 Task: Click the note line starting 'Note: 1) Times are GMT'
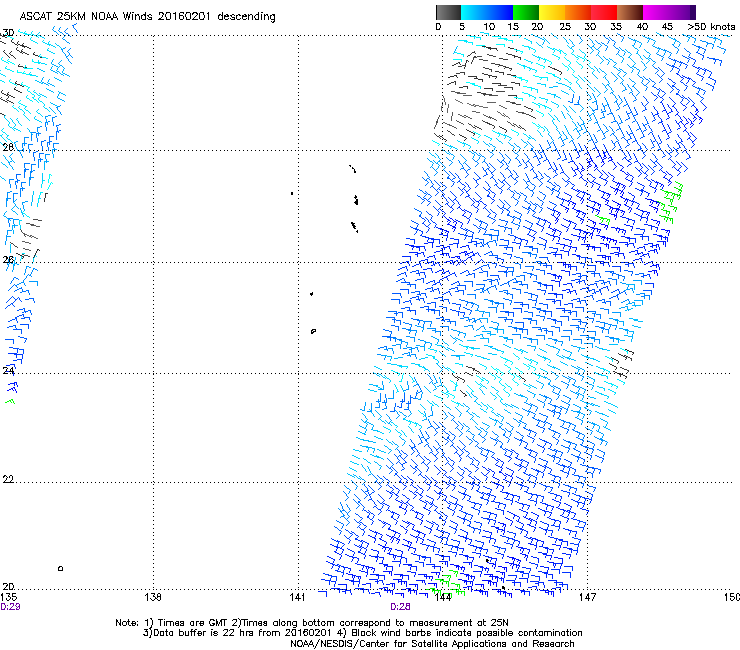tap(312, 623)
